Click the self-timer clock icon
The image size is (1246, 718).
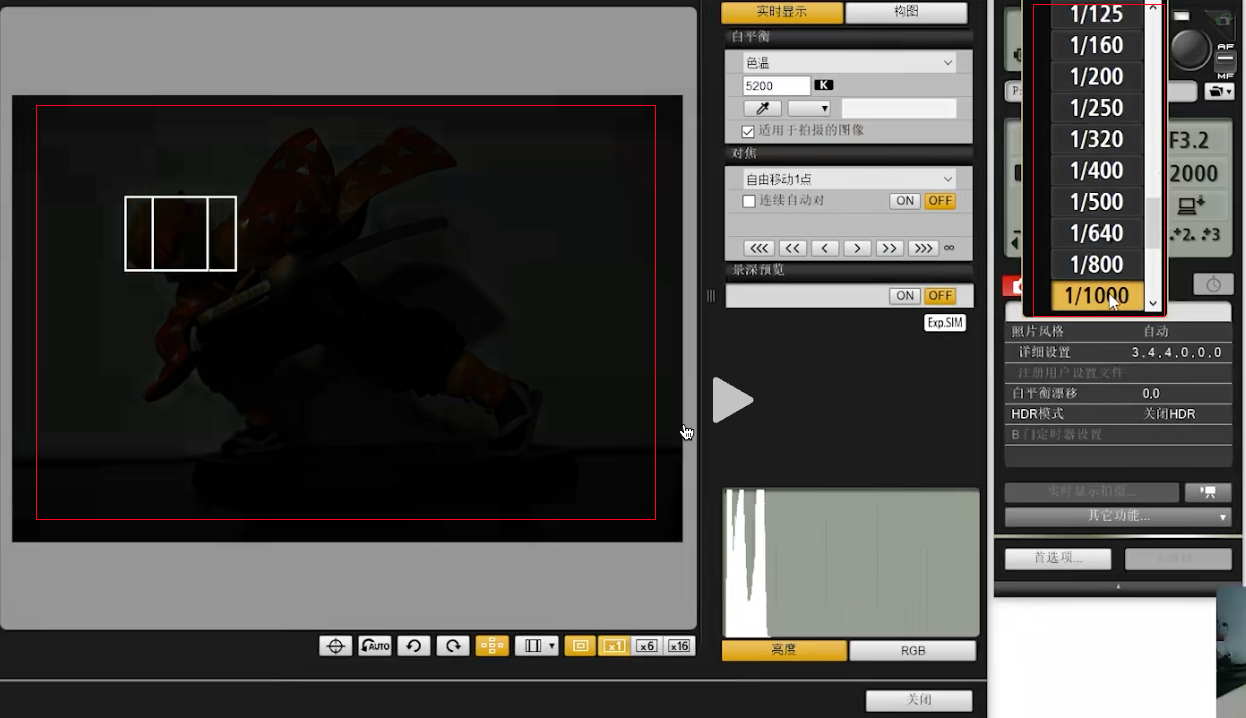point(1213,285)
